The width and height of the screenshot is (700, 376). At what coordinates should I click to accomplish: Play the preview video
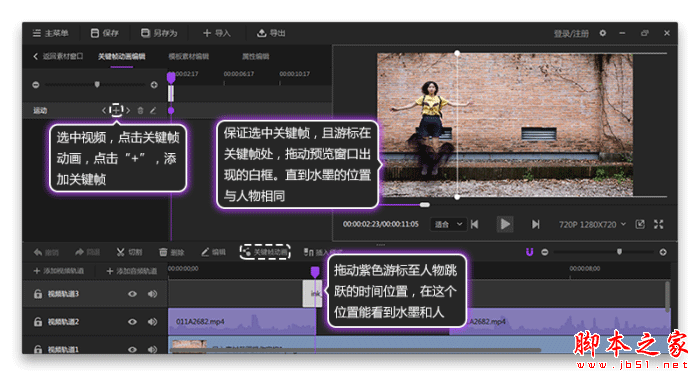click(505, 224)
